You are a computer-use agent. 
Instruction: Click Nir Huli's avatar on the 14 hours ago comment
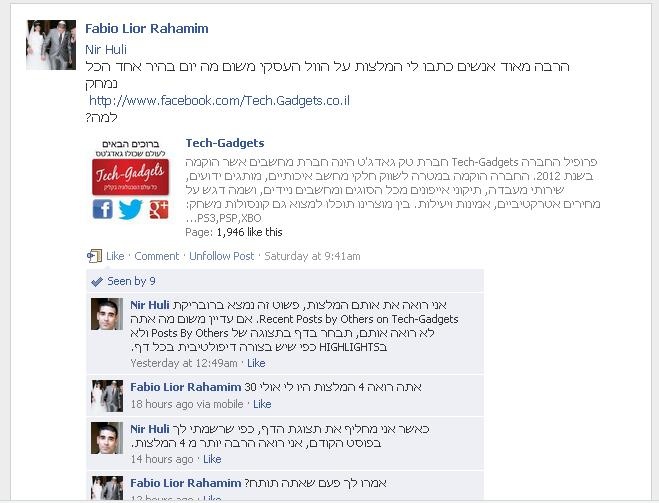coord(107,438)
